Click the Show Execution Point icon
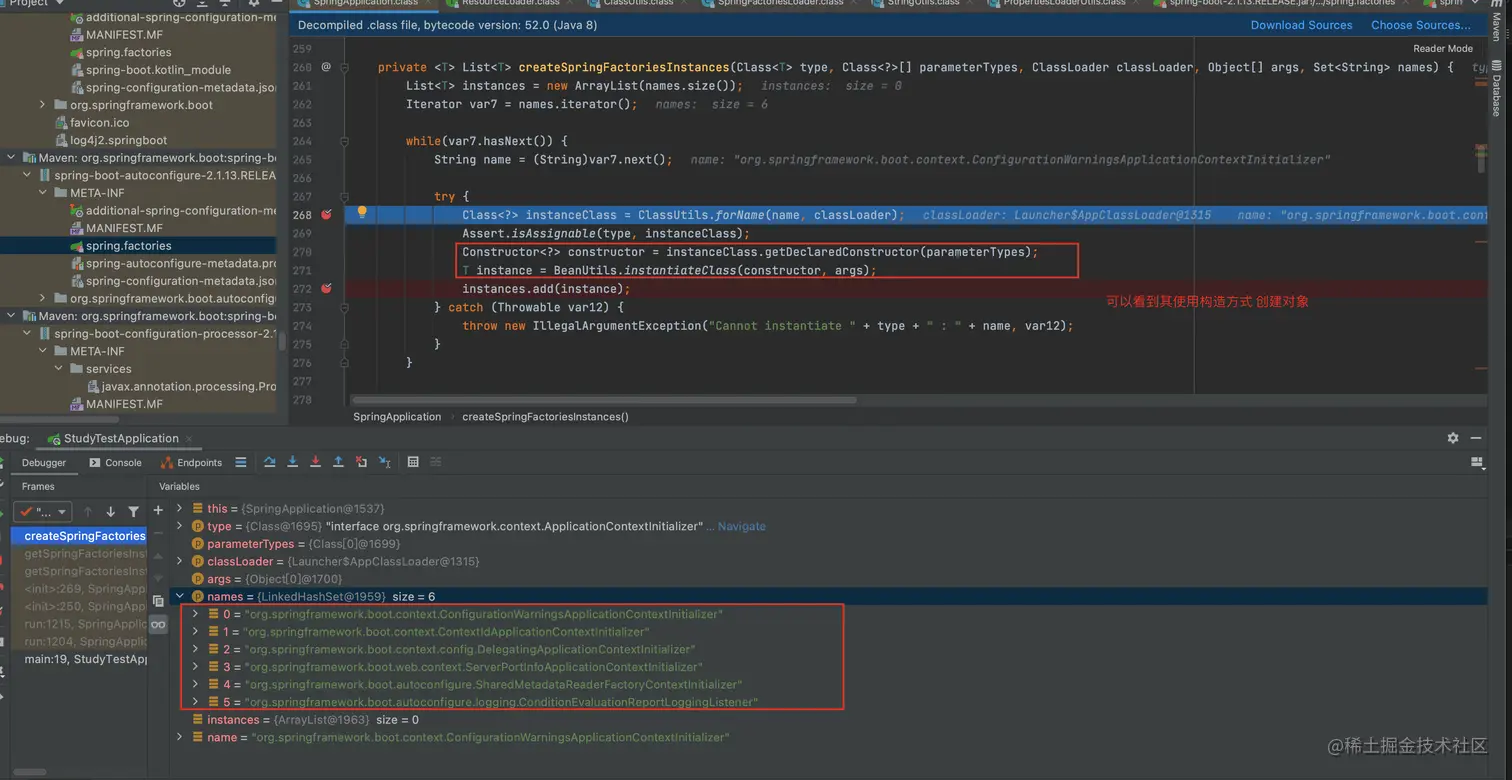 (x=241, y=462)
